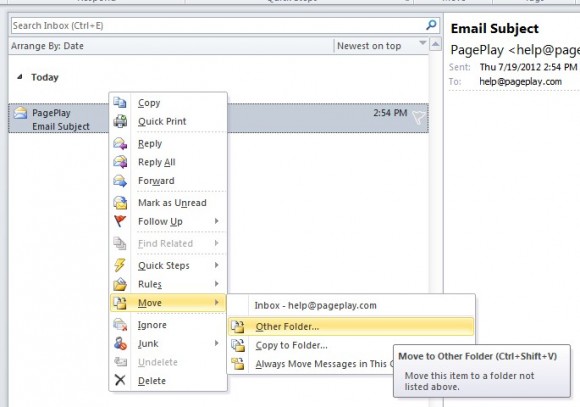This screenshot has width=580, height=407.
Task: Select Delete in the context menu
Action: tap(168, 380)
